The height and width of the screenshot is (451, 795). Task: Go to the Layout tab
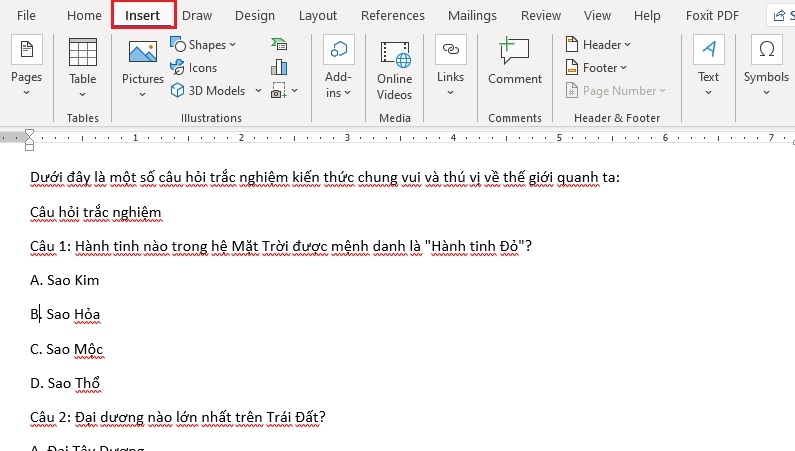tap(317, 16)
